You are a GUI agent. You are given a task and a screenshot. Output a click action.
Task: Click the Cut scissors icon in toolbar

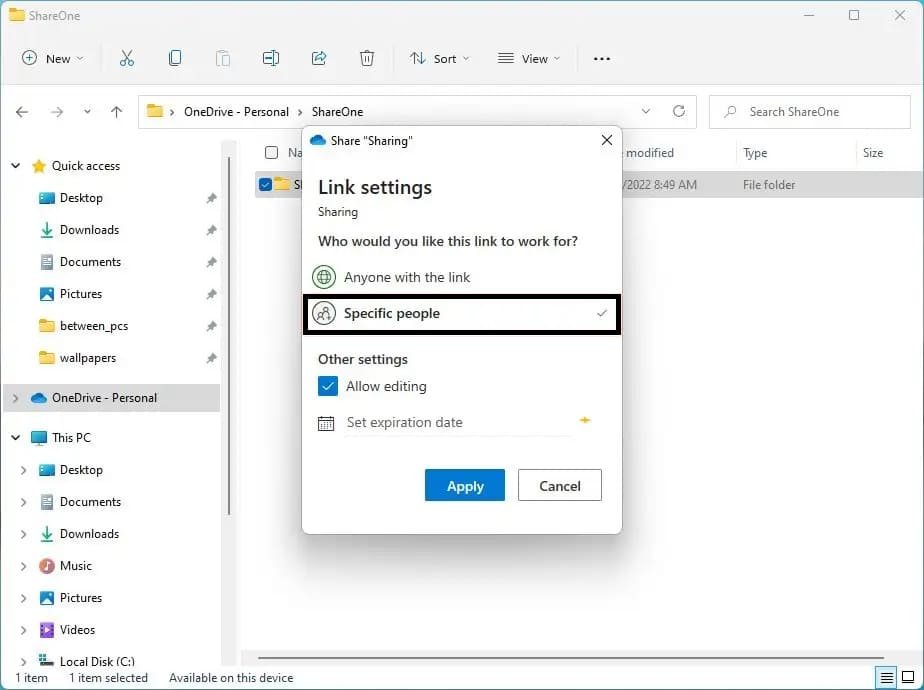click(x=127, y=59)
